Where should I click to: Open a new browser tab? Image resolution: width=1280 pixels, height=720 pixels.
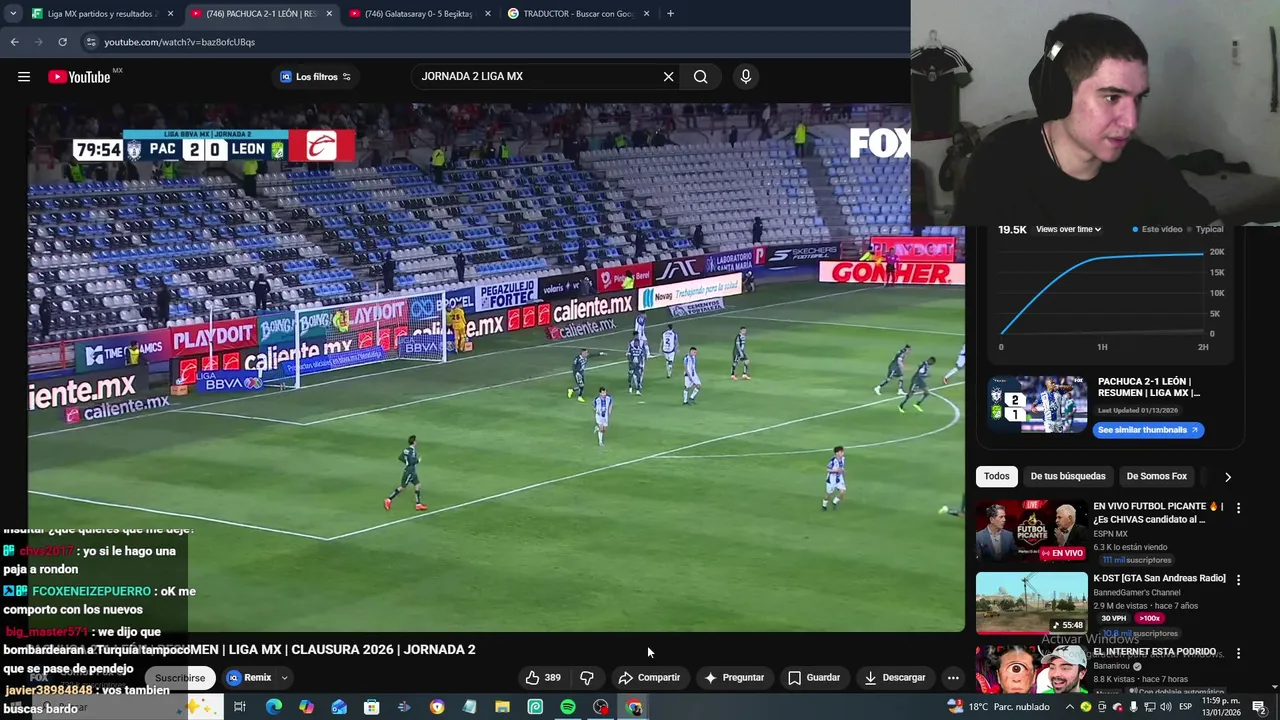670,14
